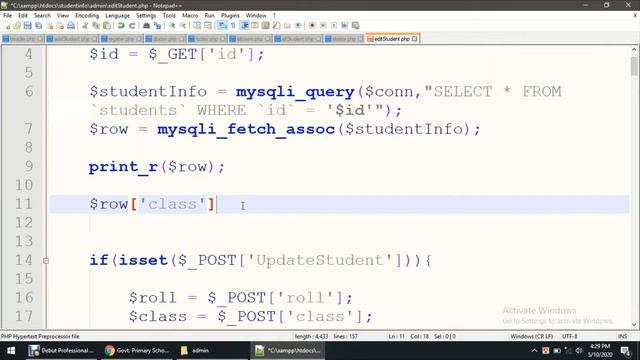Image resolution: width=640 pixels, height=360 pixels.
Task: Open the Run menu
Action: (209, 16)
